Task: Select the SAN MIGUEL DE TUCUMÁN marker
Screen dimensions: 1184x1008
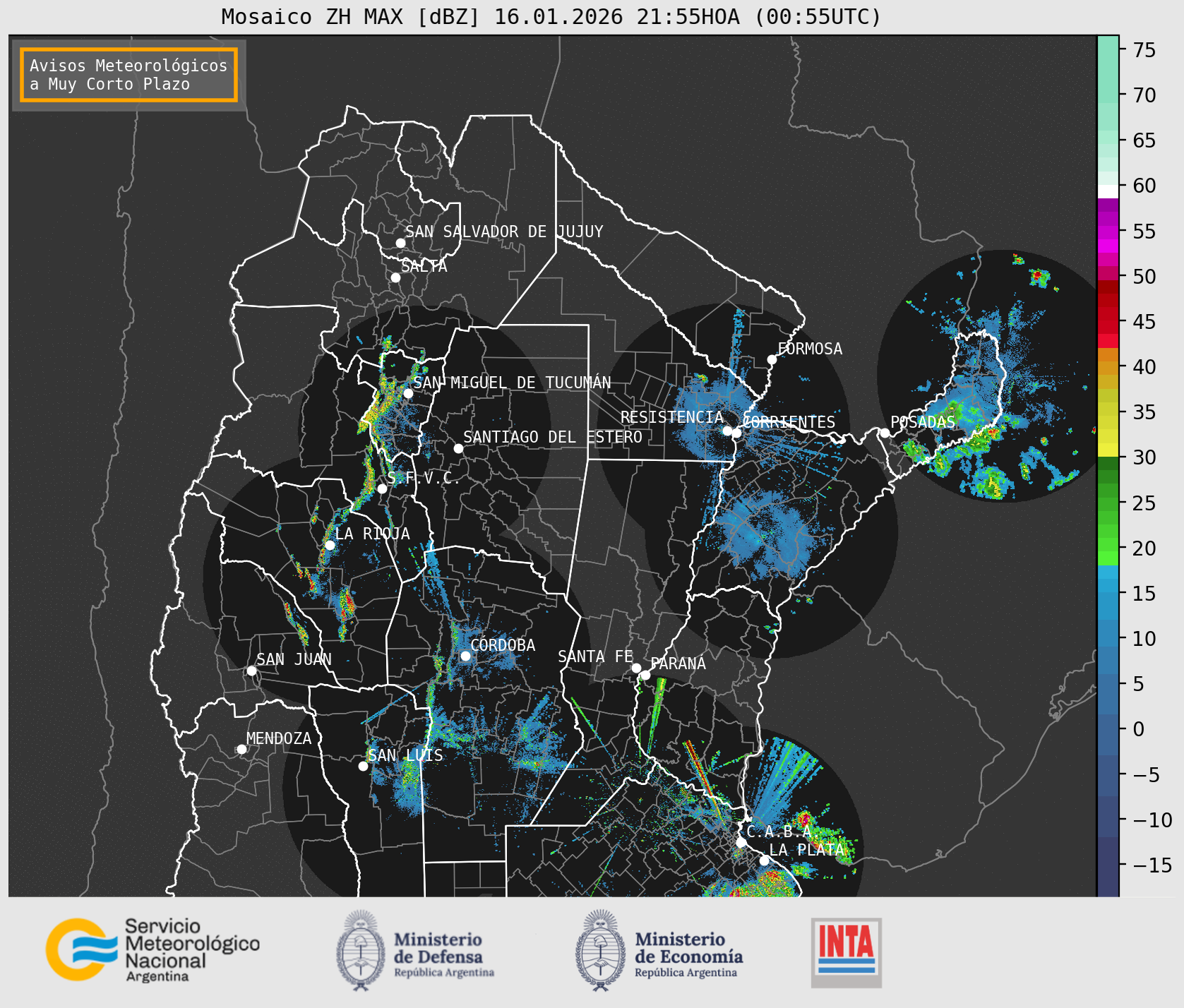Action: coord(408,393)
